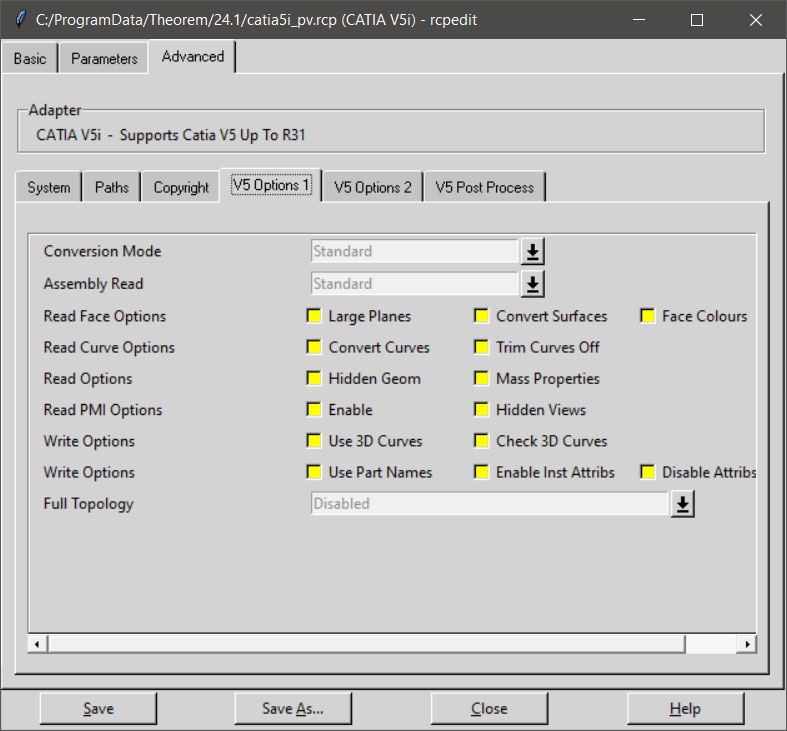Check the Use Part Names option
Viewport: 787px width, 731px height.
coord(314,472)
